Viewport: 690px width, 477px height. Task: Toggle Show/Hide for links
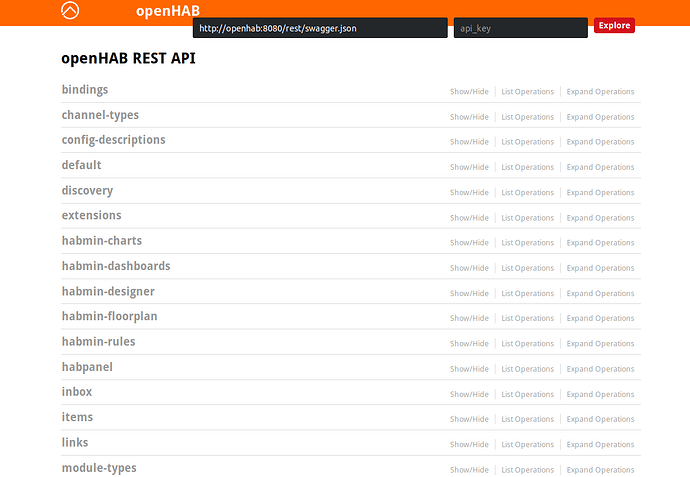[469, 444]
